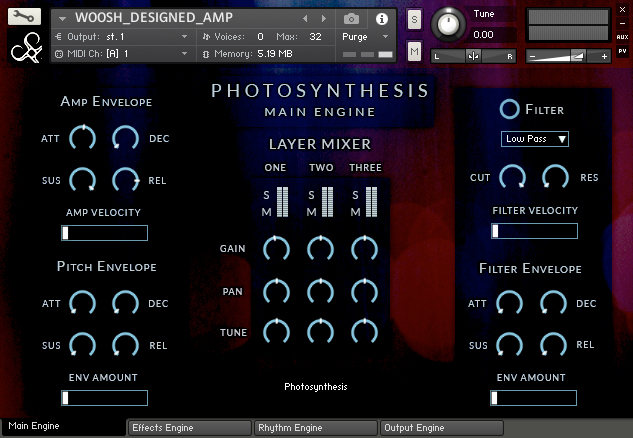The width and height of the screenshot is (633, 438).
Task: Solo layer TWO in Layer Mixer
Action: 311,195
